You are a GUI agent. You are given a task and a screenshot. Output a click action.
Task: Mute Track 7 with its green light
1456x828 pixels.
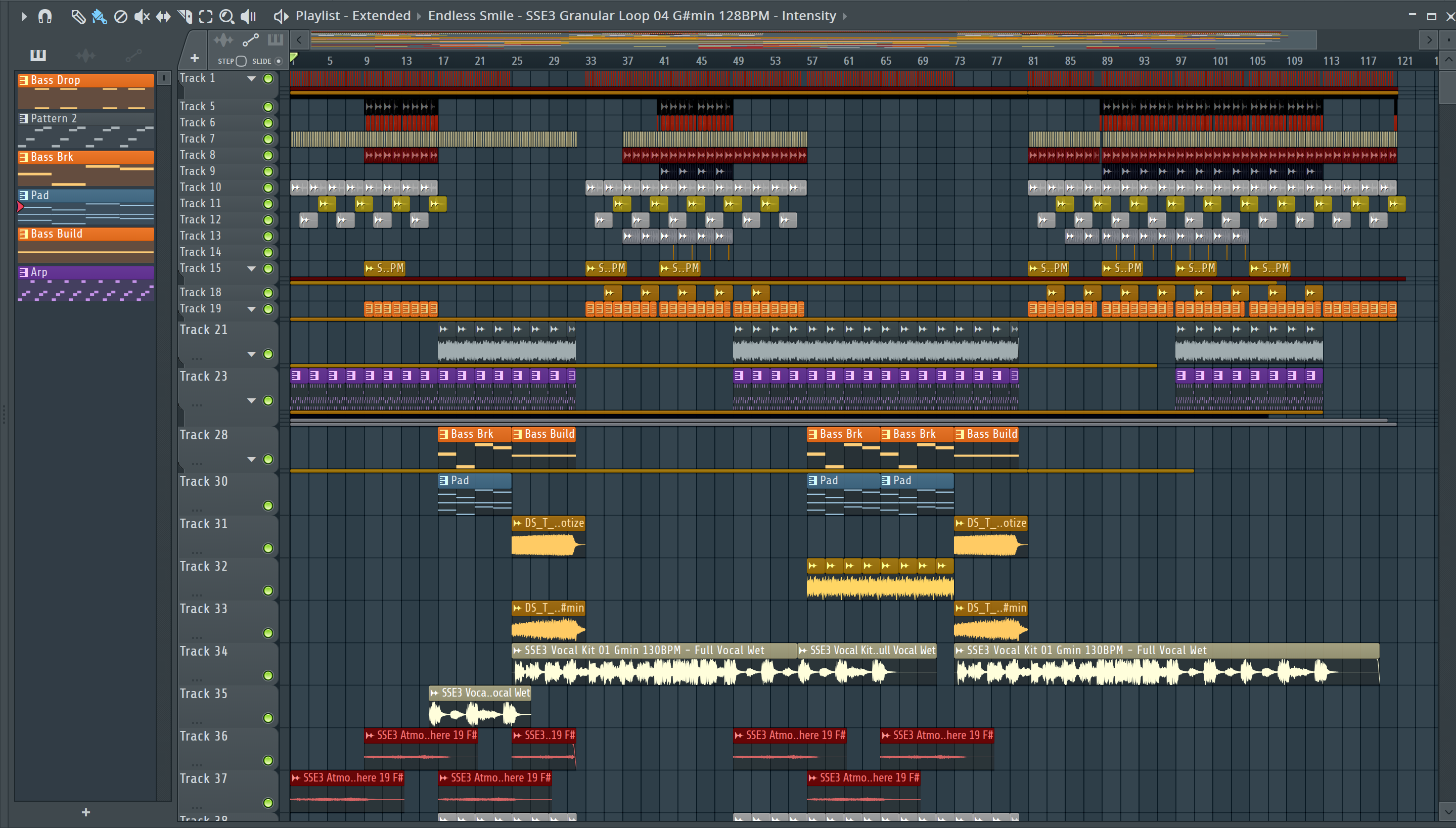click(x=268, y=140)
